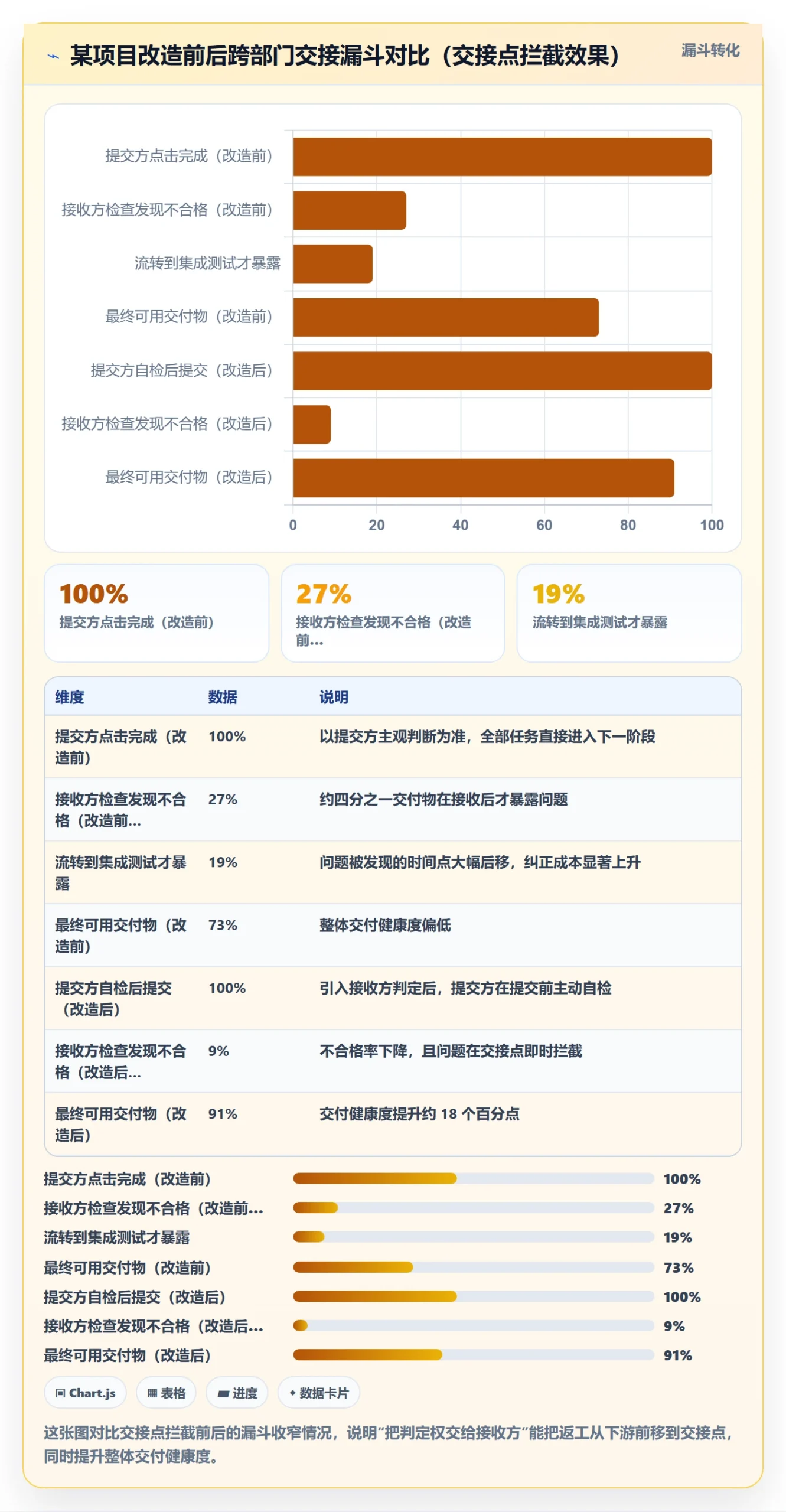
Task: Click the Chart.js tag chip
Action: click(85, 1393)
